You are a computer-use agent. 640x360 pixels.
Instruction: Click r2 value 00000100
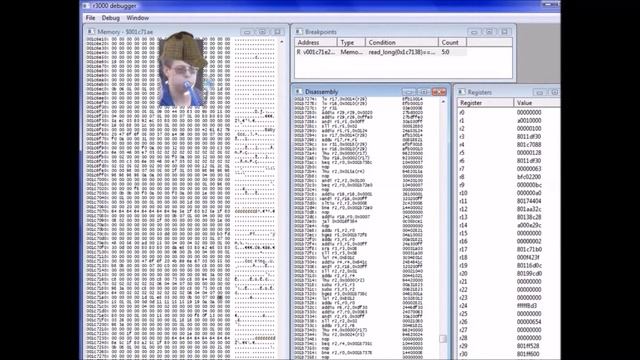(529, 129)
